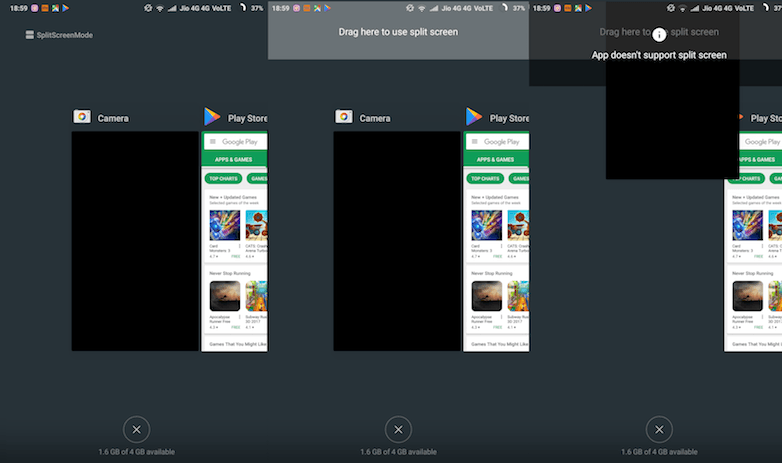Tap the Wi-Fi status icon in third screenshot

[683, 8]
